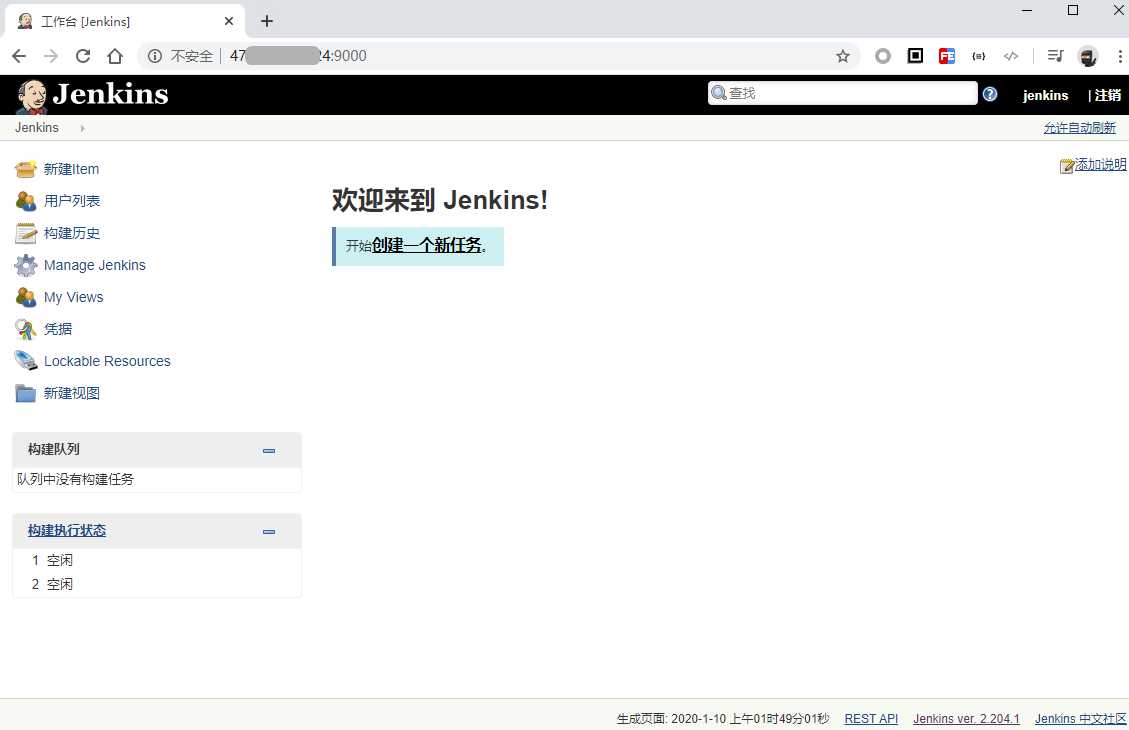Viewport: 1129px width, 730px height.
Task: Open Jenkins 中文社区 footer link
Action: [1081, 718]
